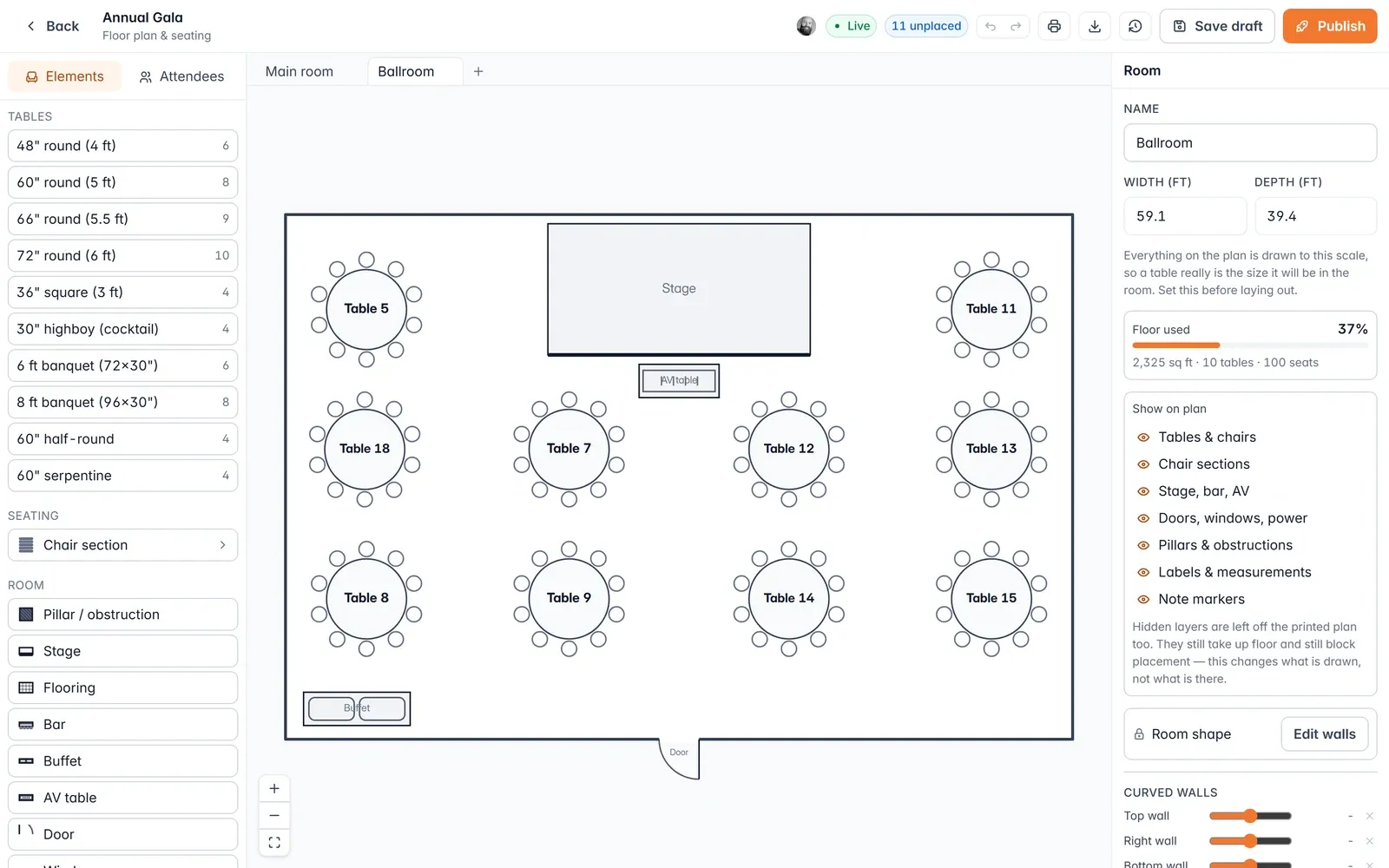
Task: Switch to the Elements tab
Action: 65,76
